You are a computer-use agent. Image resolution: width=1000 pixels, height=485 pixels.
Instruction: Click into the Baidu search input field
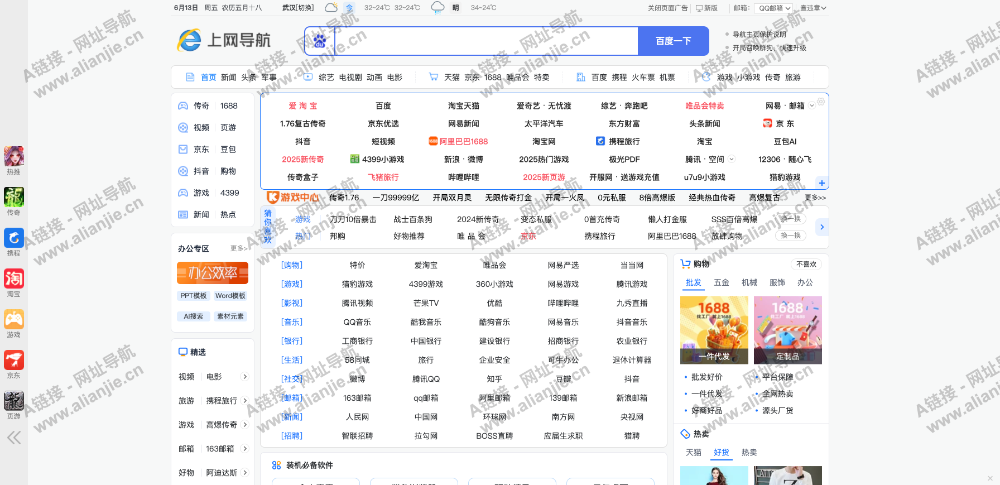(485, 41)
